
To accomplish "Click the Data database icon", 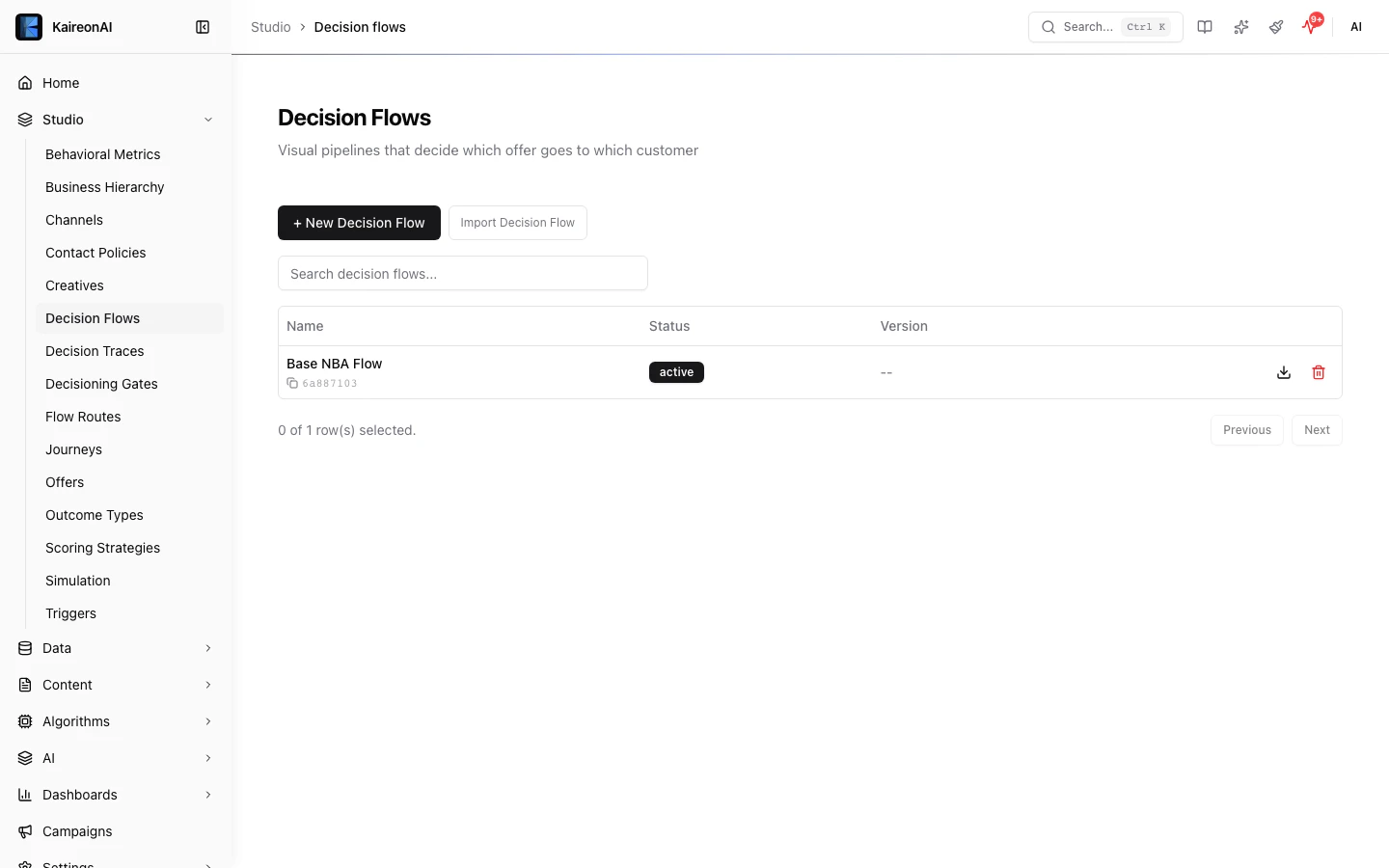I will 25,648.
